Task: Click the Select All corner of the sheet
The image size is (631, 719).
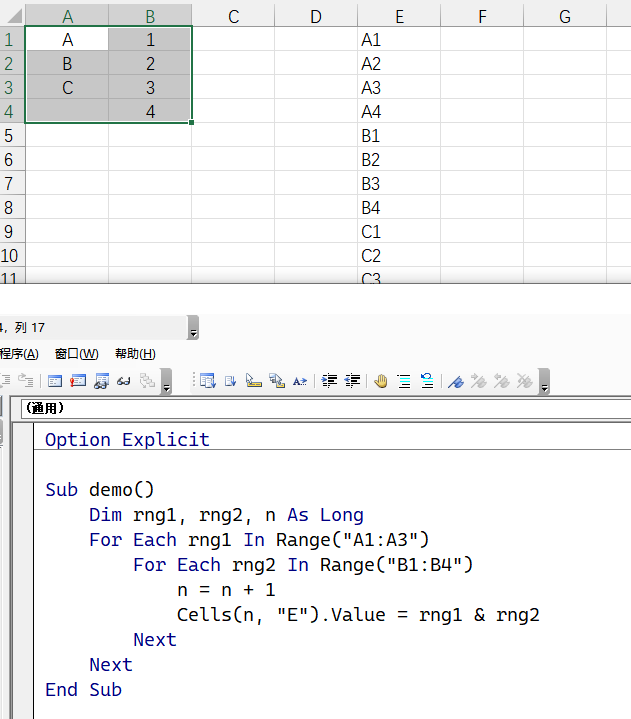Action: (13, 17)
